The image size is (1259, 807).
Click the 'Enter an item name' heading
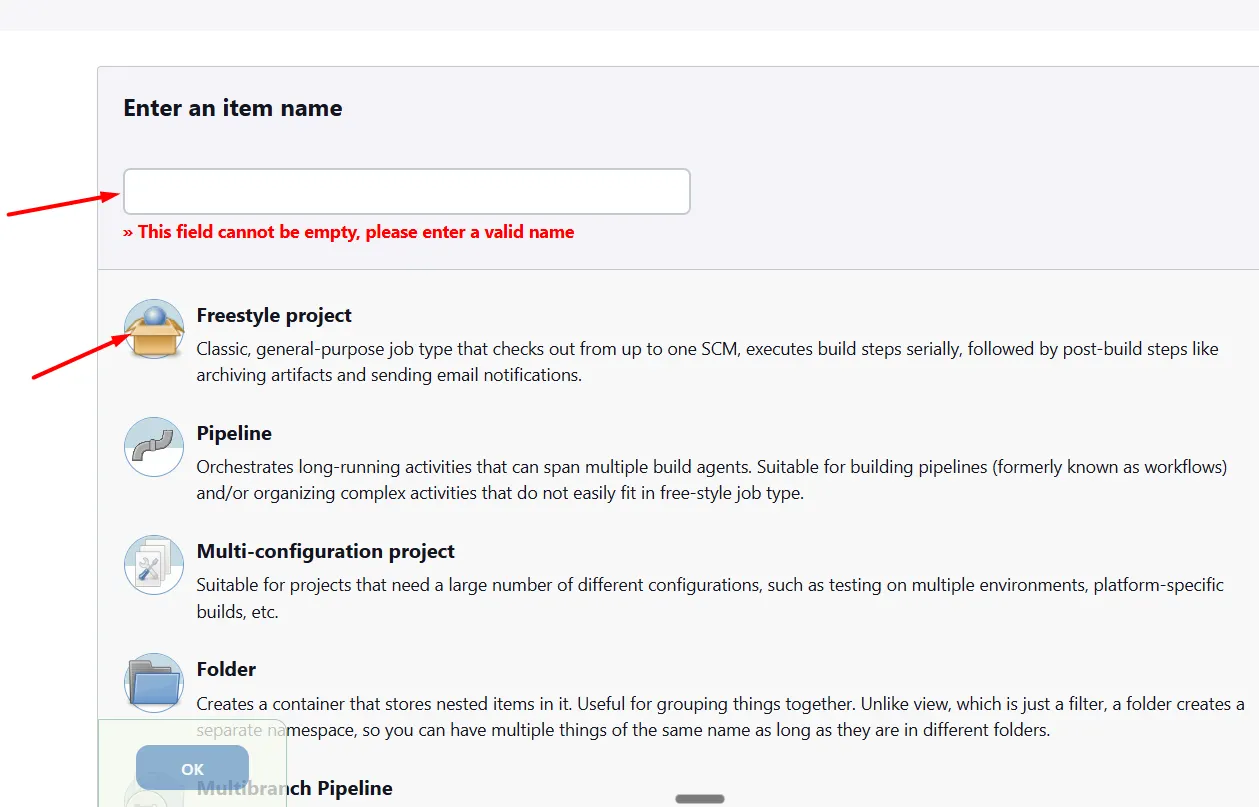click(232, 108)
